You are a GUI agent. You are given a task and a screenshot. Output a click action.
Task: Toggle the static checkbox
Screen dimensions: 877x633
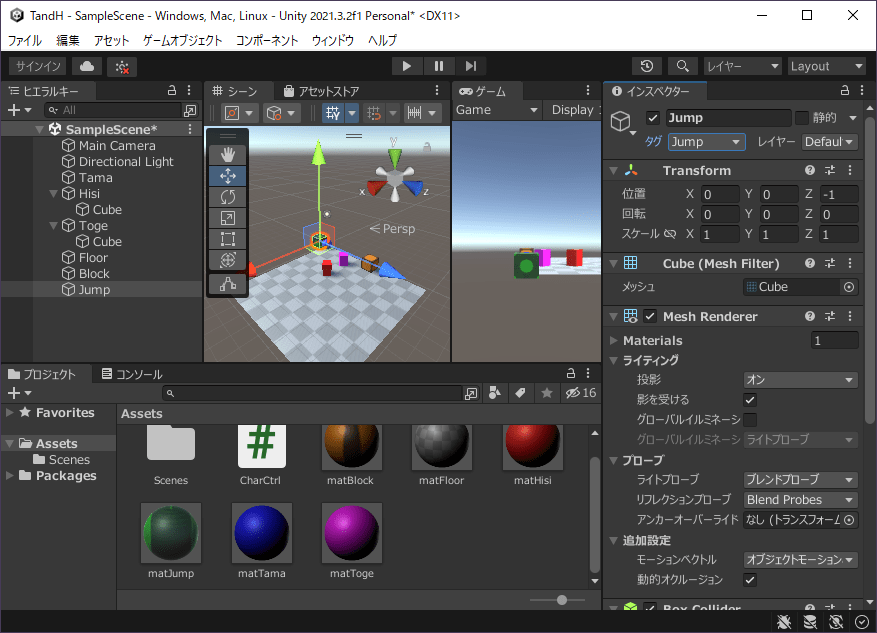802,118
